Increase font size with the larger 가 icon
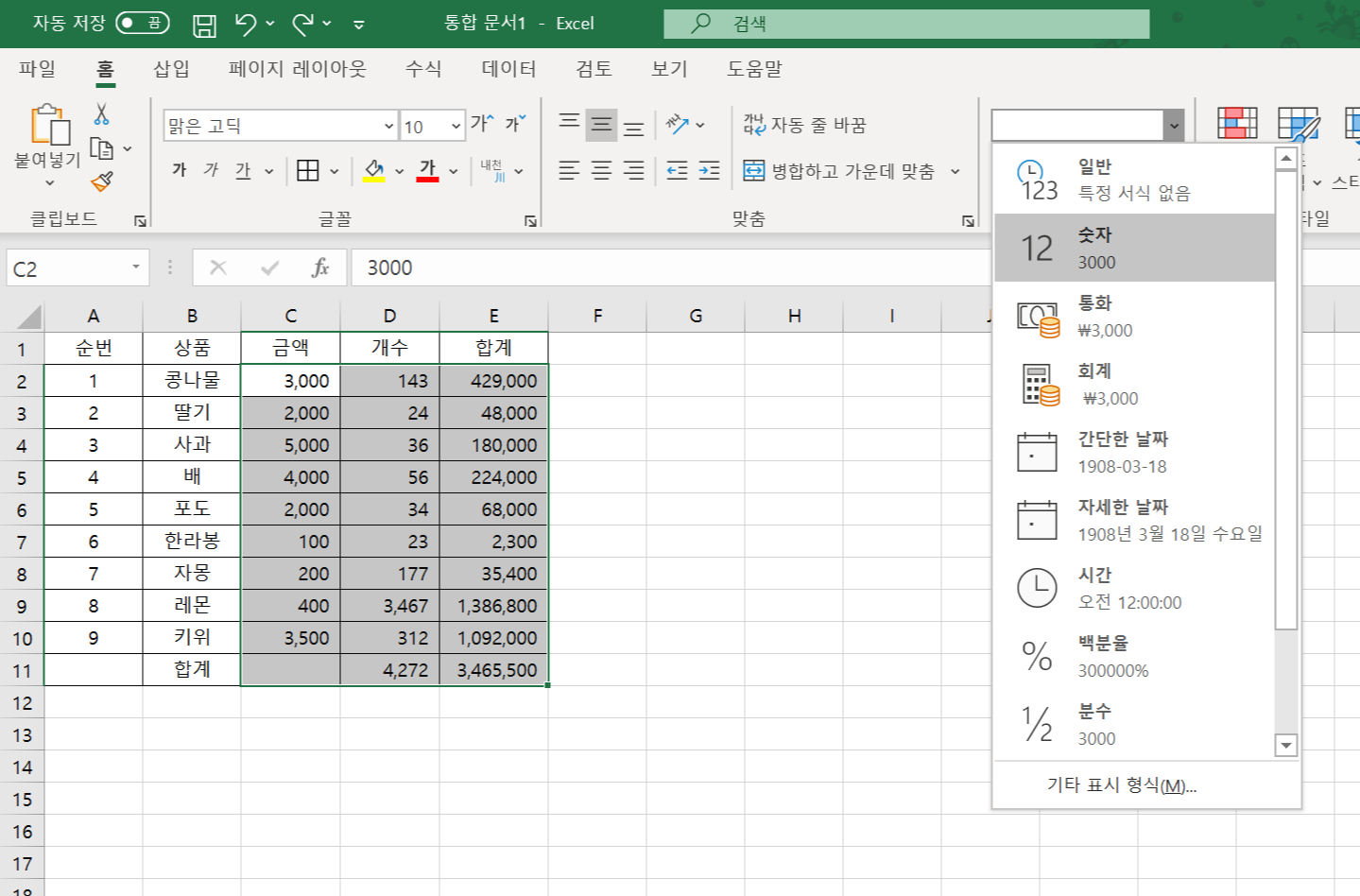This screenshot has width=1360, height=896. pyautogui.click(x=481, y=123)
